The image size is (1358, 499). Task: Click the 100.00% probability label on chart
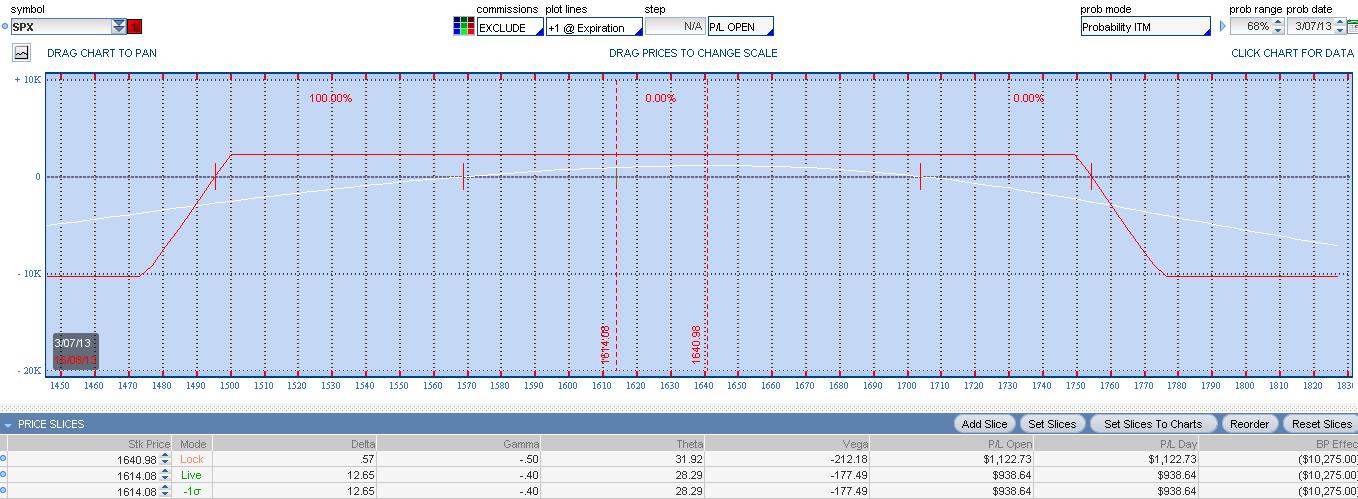click(x=330, y=98)
